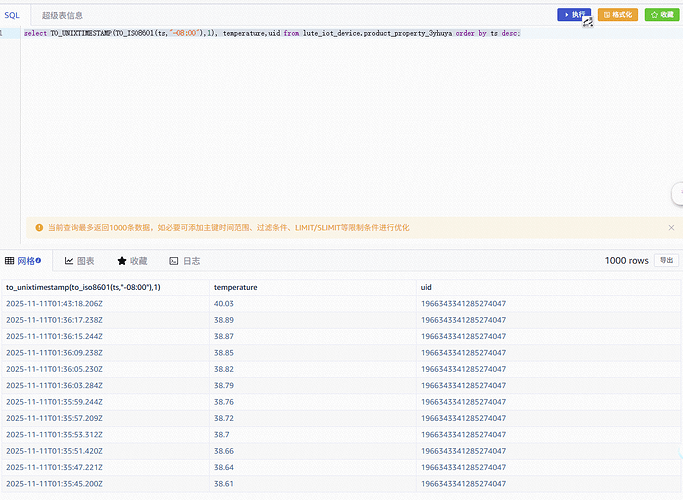Open the 超级表信息 tab

tap(62, 15)
